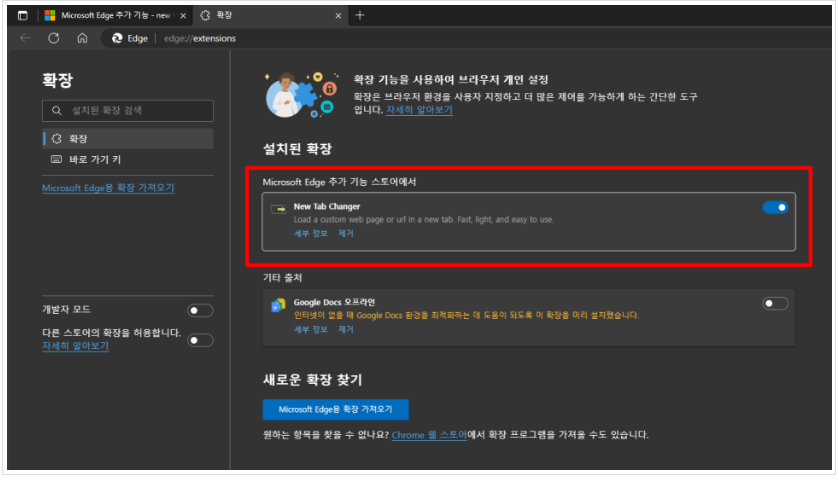Screen dimensions: 839x480
Task: Close the Microsoft Edge 추가 기능 tab
Action: pos(183,16)
